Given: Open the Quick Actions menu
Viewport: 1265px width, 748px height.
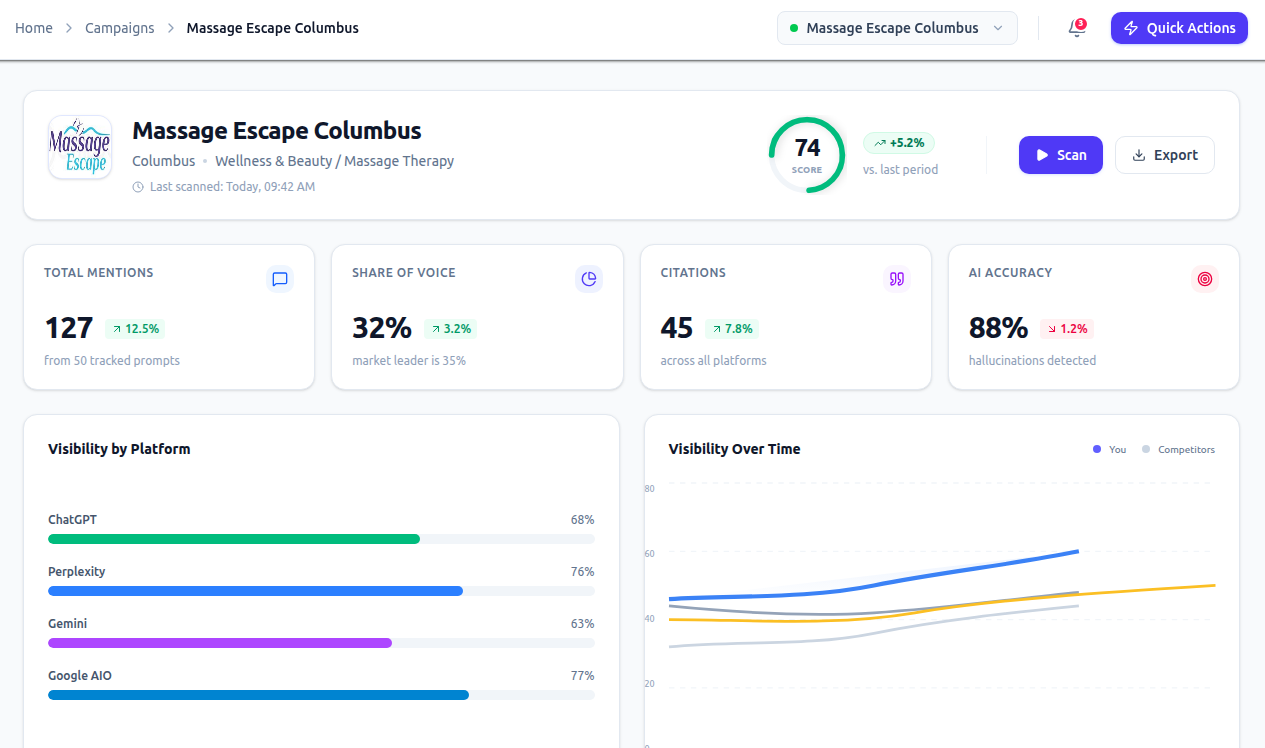Looking at the screenshot, I should (x=1179, y=28).
